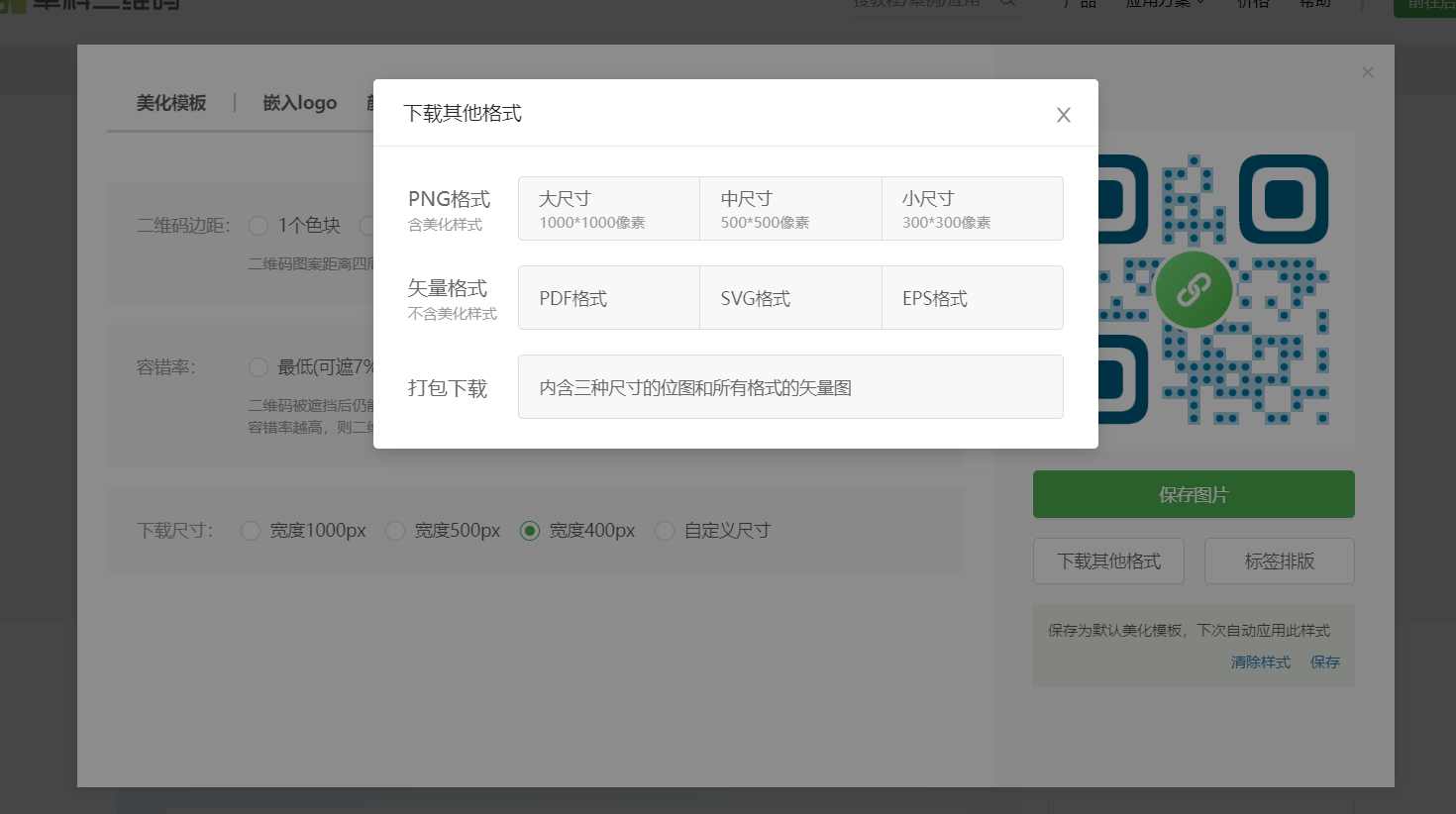Switch to the 嵌入logo tab

click(299, 103)
